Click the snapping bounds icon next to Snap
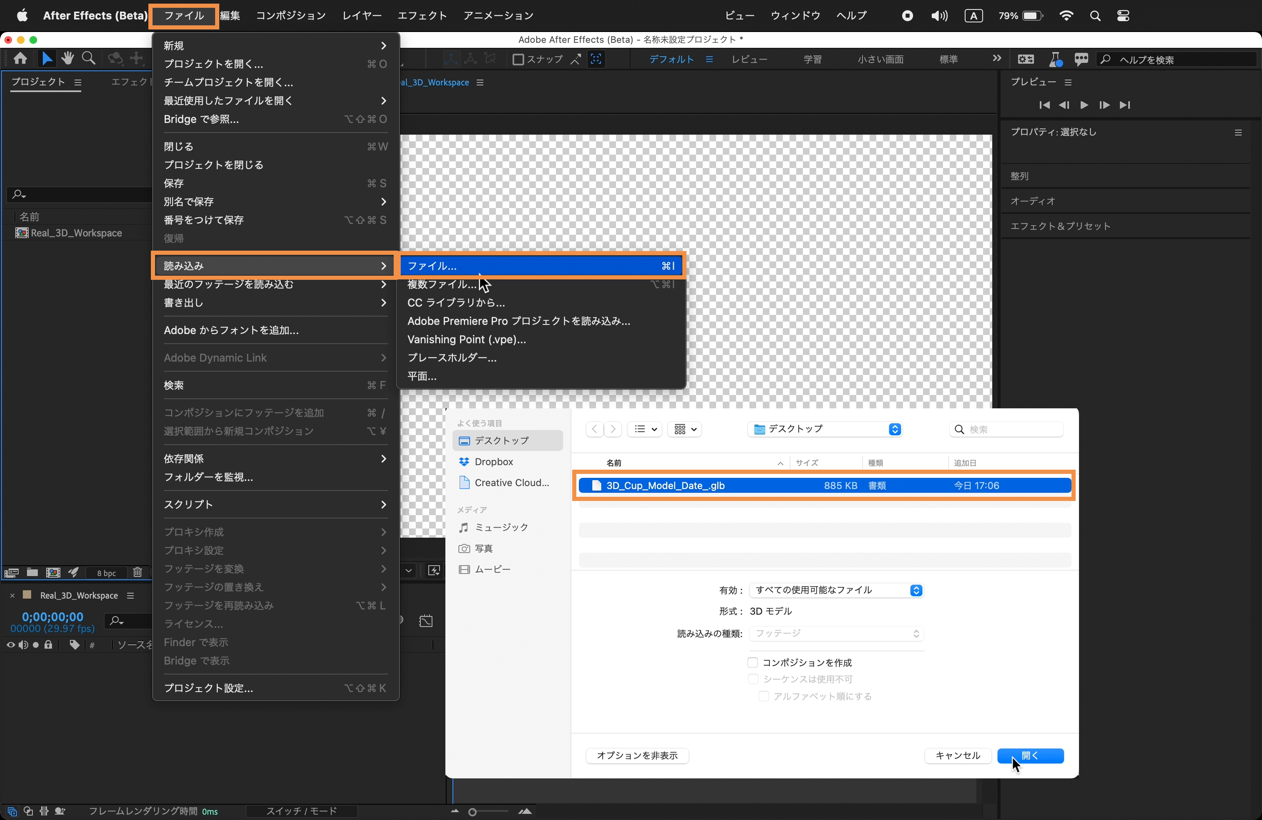The height and width of the screenshot is (820, 1262). pyautogui.click(x=596, y=60)
